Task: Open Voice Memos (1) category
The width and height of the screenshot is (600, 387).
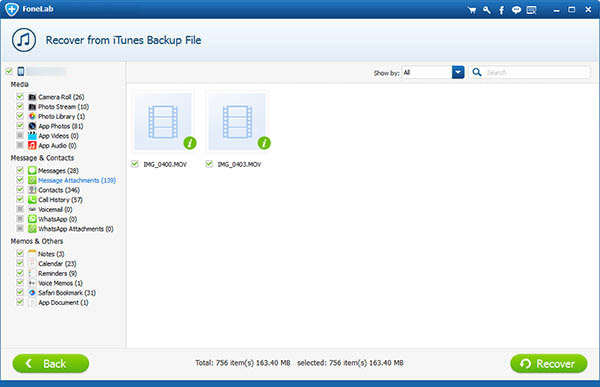Action: click(60, 283)
